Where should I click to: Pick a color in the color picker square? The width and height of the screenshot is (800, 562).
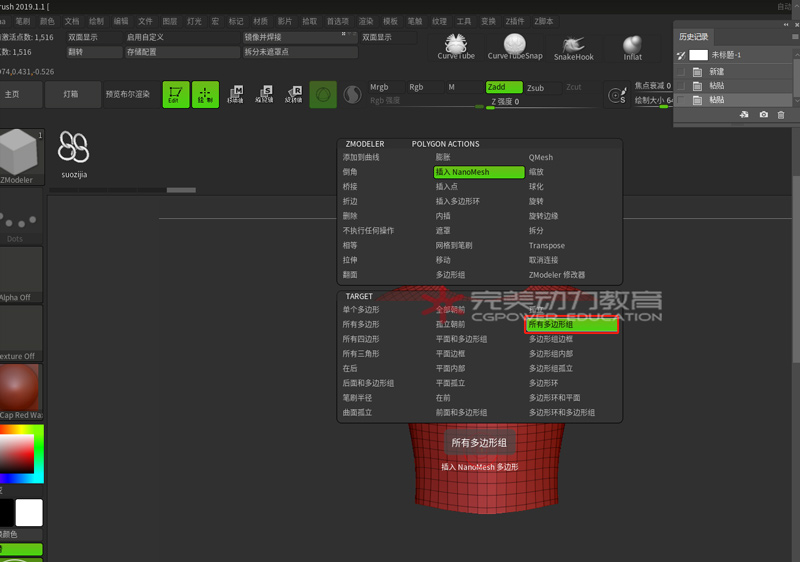click(x=16, y=457)
